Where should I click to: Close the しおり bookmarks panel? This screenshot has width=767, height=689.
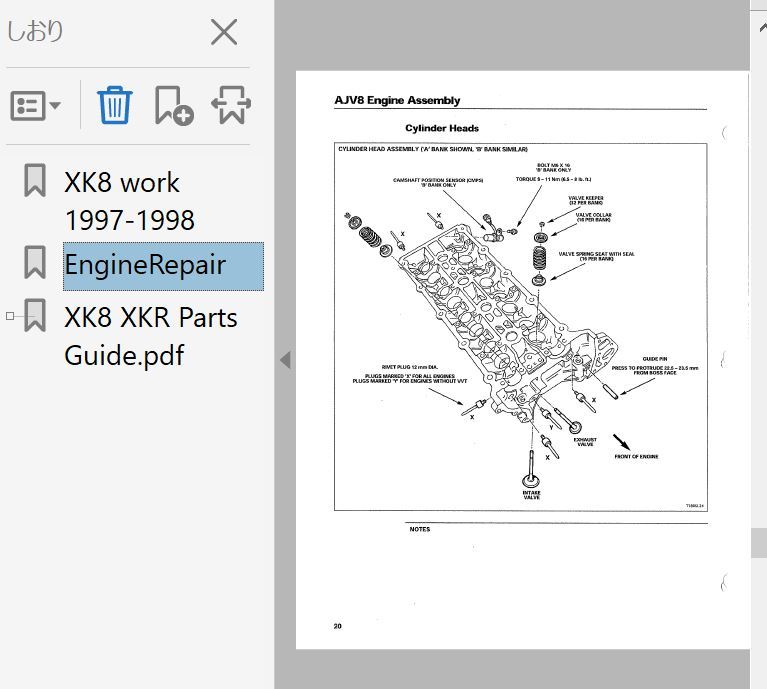pyautogui.click(x=224, y=32)
